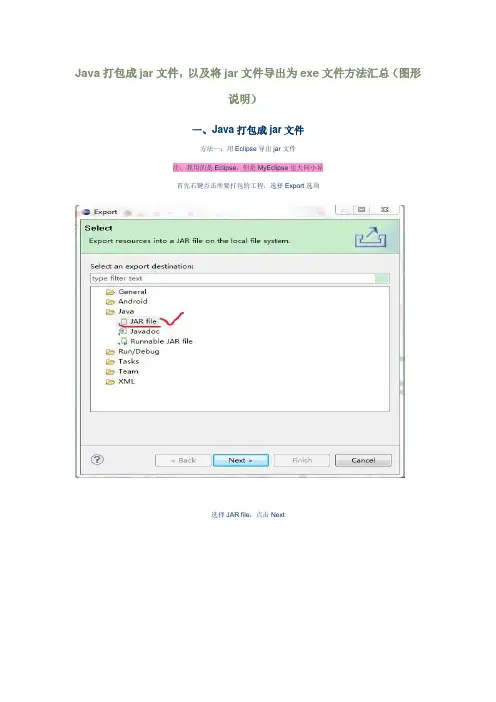Click the Run/Debug folder icon
The width and height of the screenshot is (496, 702).
110,352
